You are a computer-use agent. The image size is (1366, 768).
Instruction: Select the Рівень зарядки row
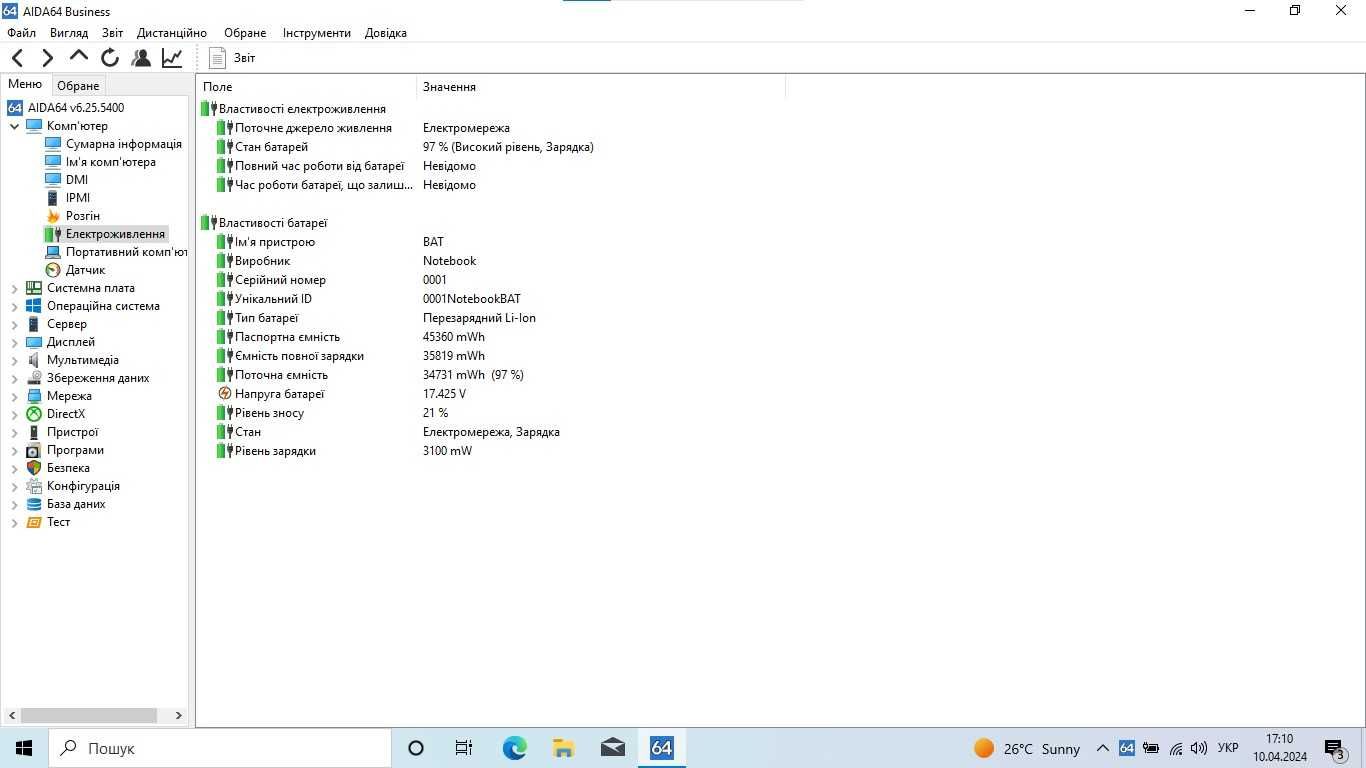coord(345,451)
